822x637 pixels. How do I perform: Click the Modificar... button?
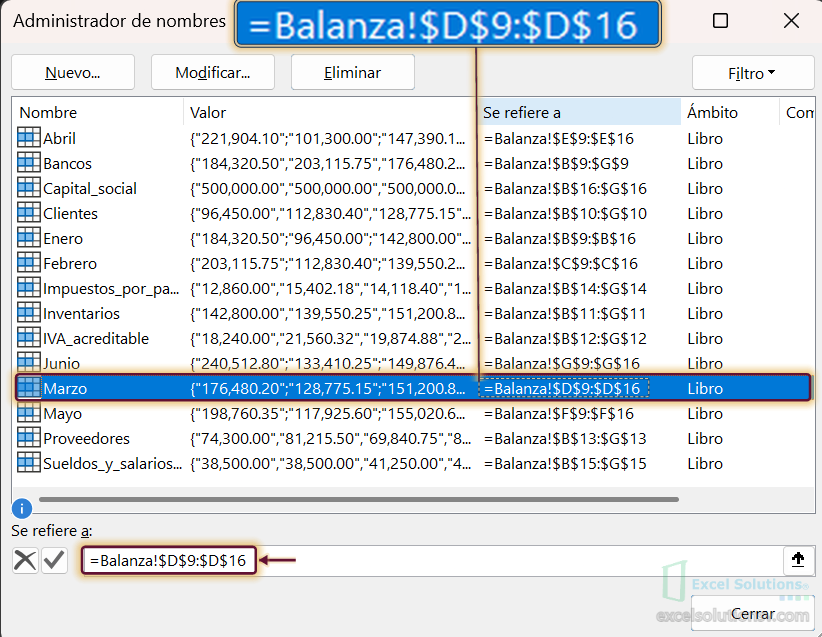coord(213,72)
